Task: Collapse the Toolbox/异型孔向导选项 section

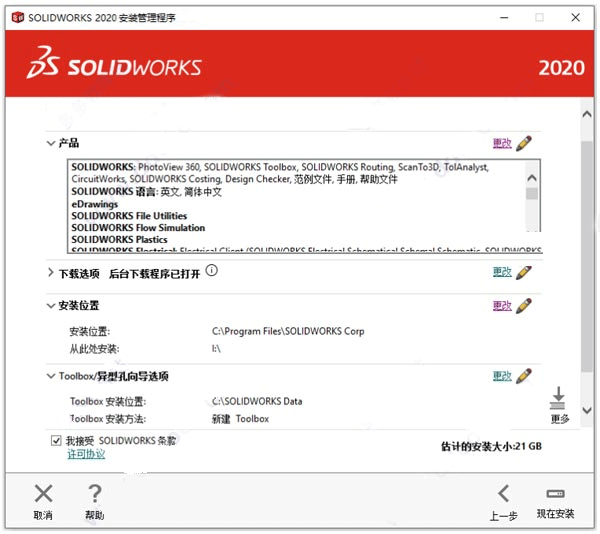Action: click(x=51, y=376)
